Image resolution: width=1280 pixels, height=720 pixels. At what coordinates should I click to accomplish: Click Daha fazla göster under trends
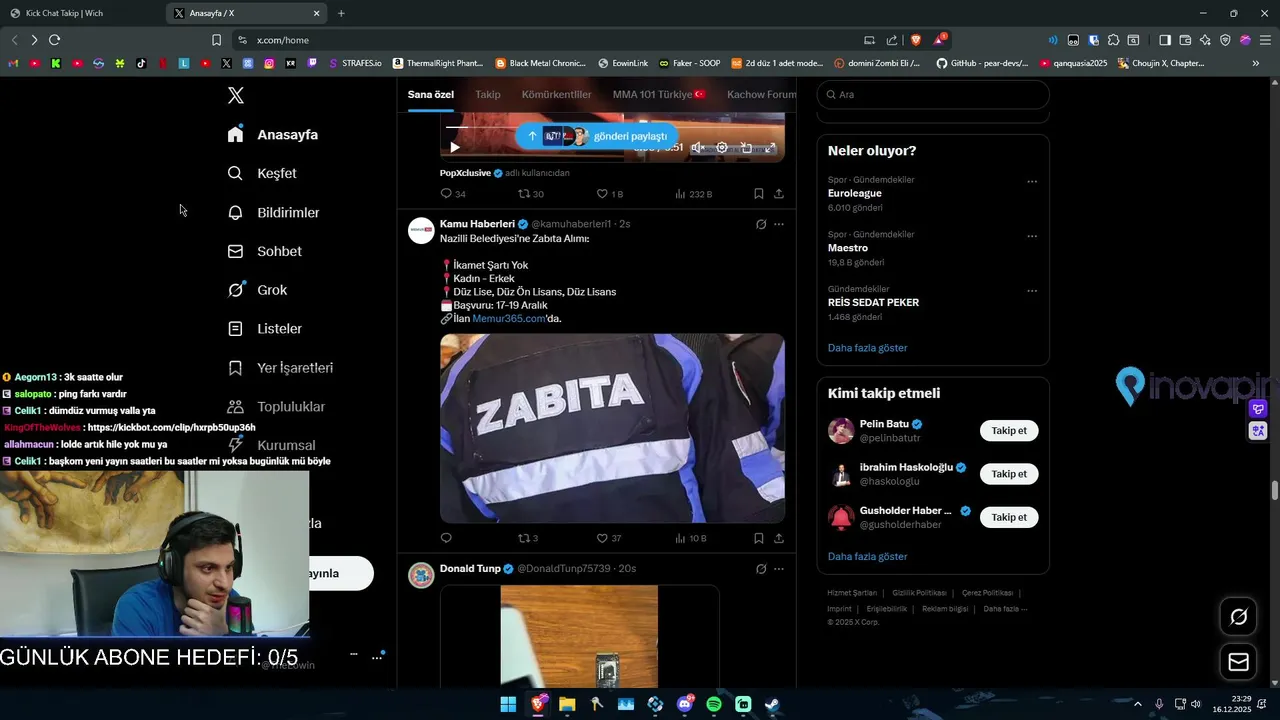tap(868, 348)
